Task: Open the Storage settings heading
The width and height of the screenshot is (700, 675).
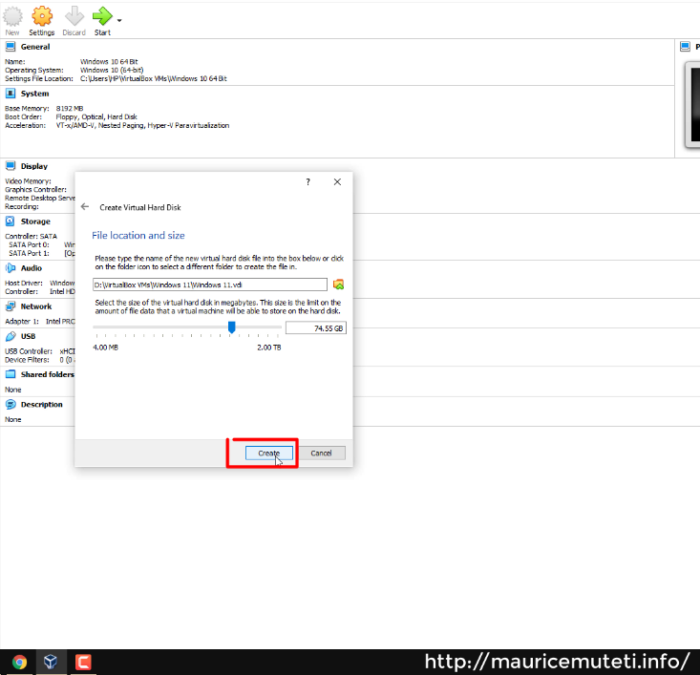Action: [x=35, y=221]
